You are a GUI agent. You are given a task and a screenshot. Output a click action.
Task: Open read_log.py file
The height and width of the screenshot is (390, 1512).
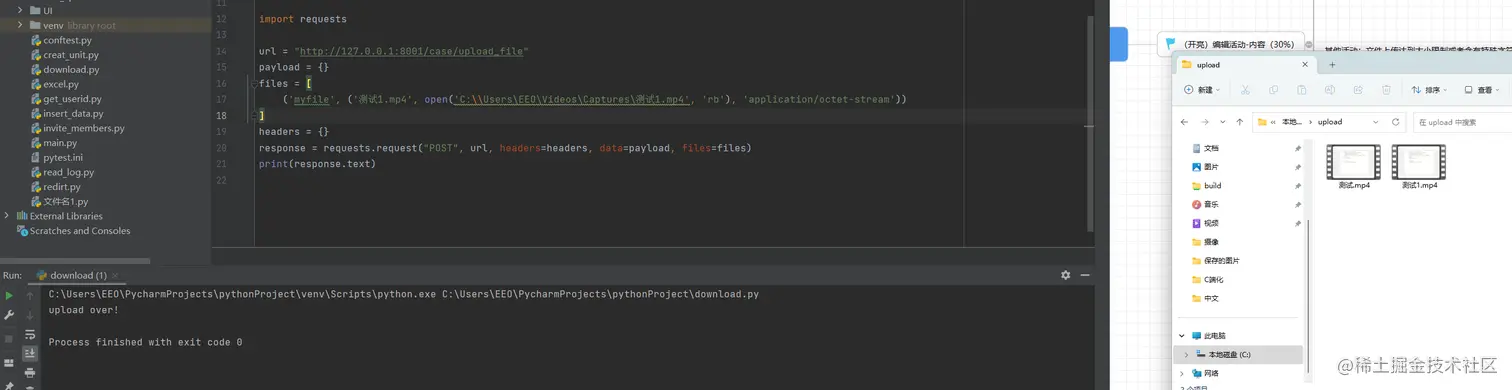(x=62, y=172)
